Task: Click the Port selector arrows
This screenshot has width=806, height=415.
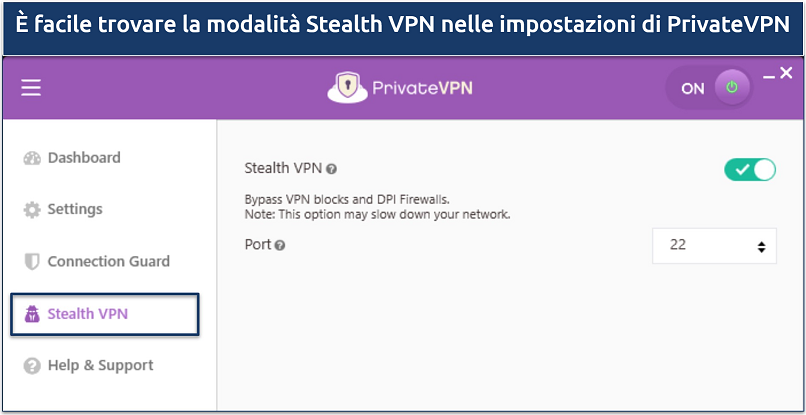Action: point(761,246)
